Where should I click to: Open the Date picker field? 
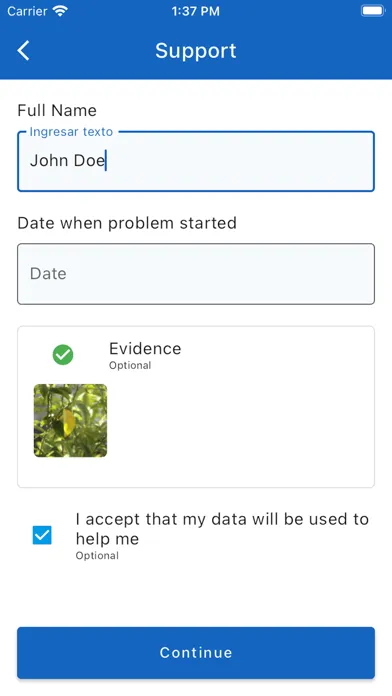pyautogui.click(x=196, y=274)
